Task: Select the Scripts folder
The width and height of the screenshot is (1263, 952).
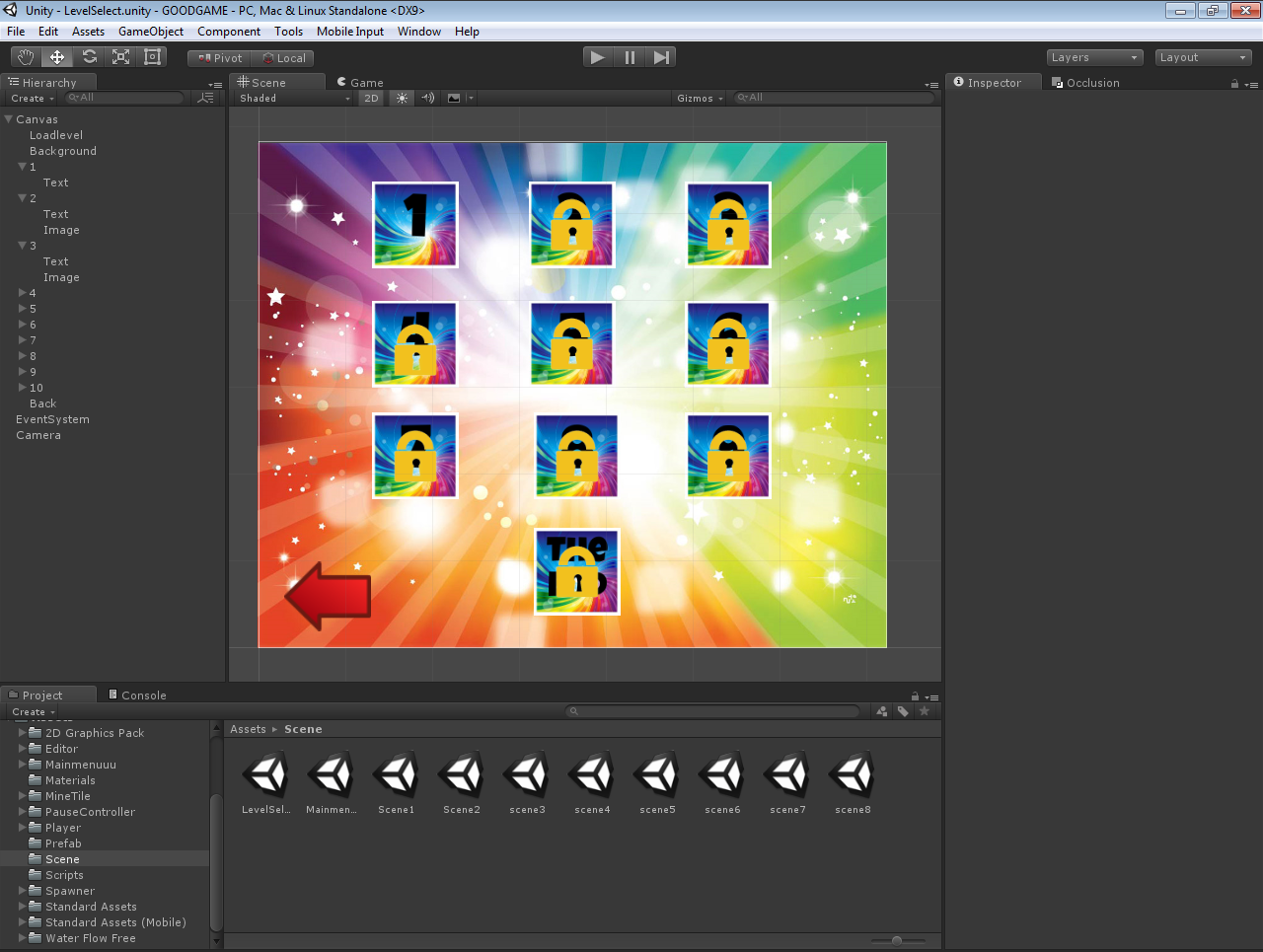Action: click(x=64, y=875)
